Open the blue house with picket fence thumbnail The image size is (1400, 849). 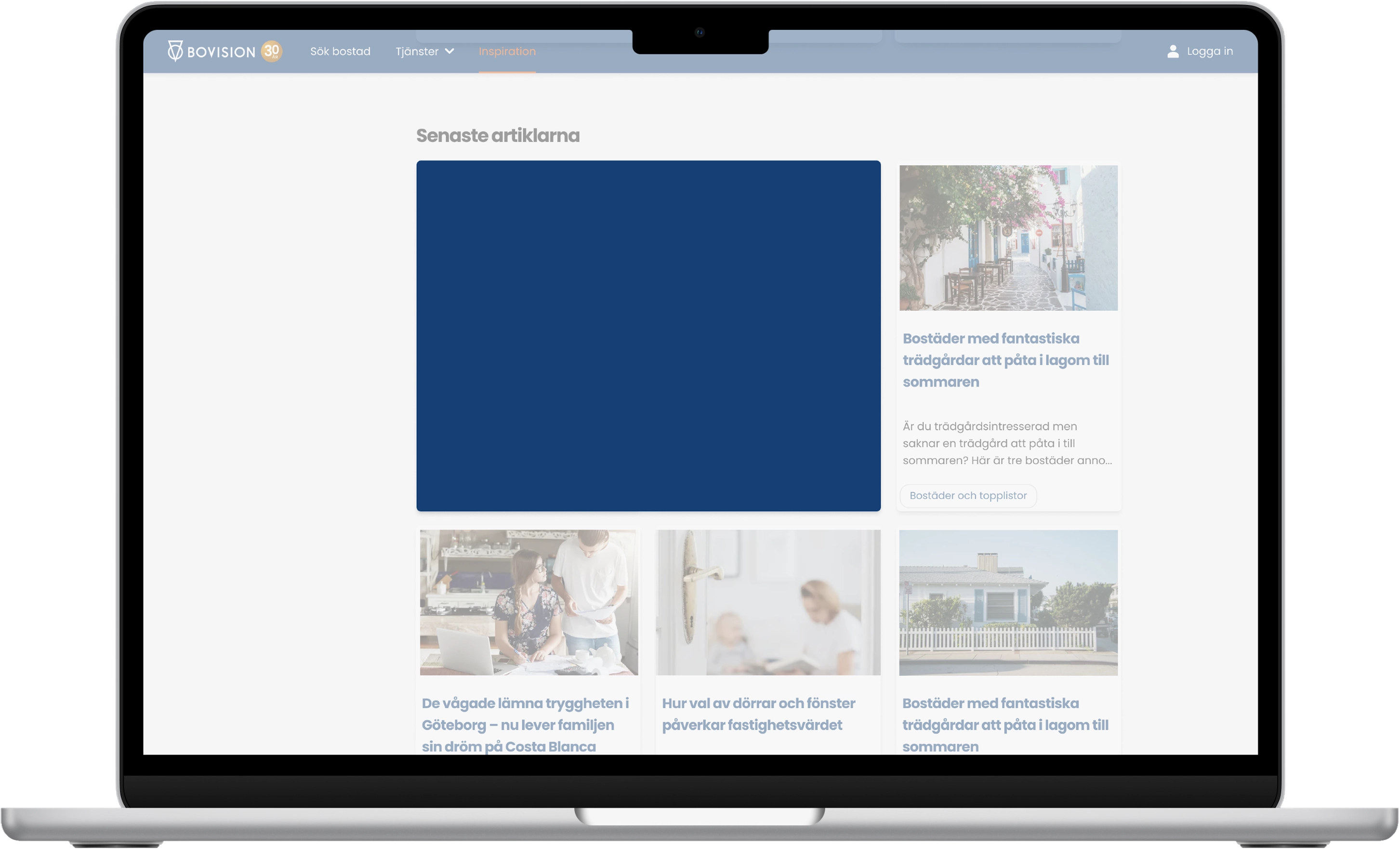click(x=1008, y=602)
